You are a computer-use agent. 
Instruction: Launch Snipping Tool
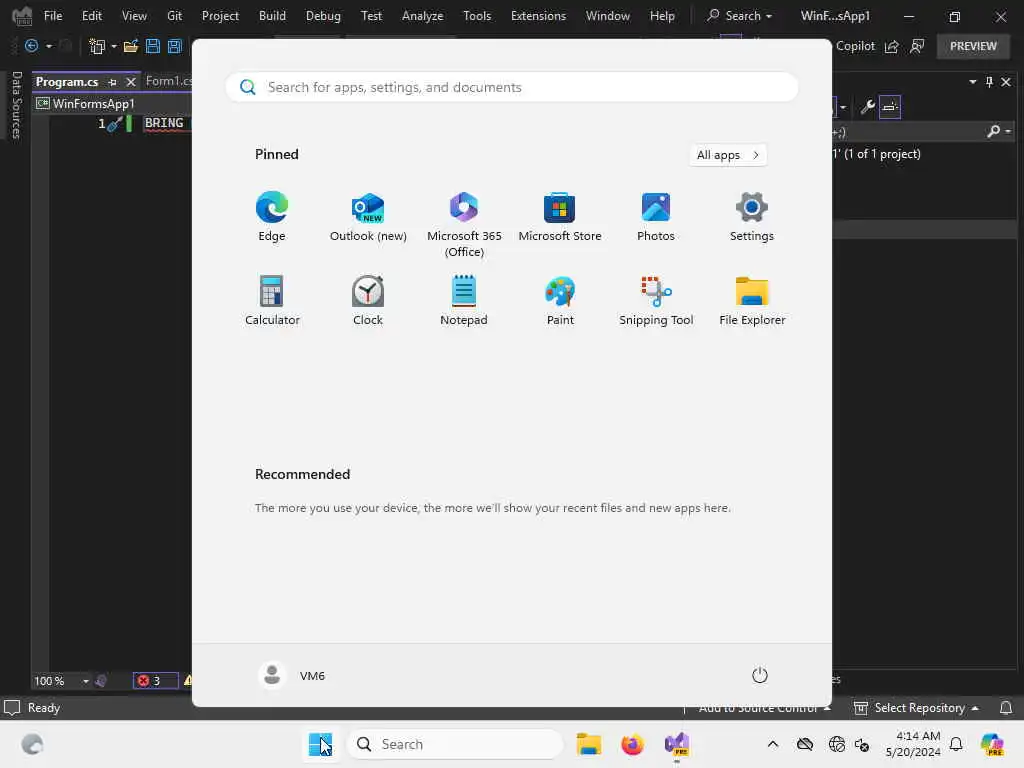click(656, 300)
